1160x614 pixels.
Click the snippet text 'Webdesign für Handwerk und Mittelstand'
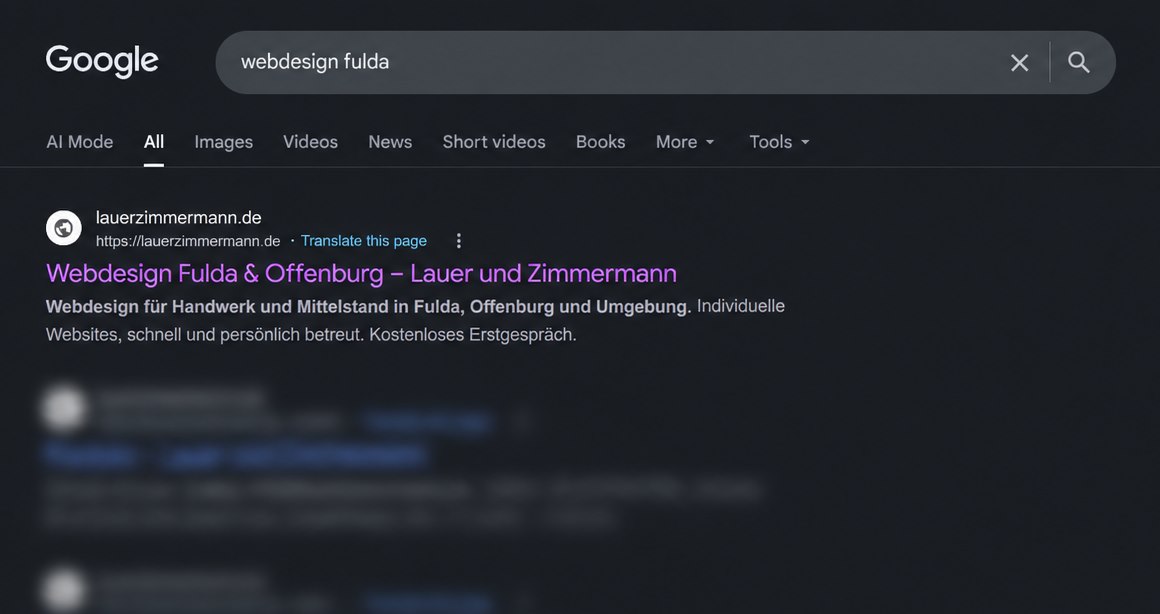pos(216,307)
